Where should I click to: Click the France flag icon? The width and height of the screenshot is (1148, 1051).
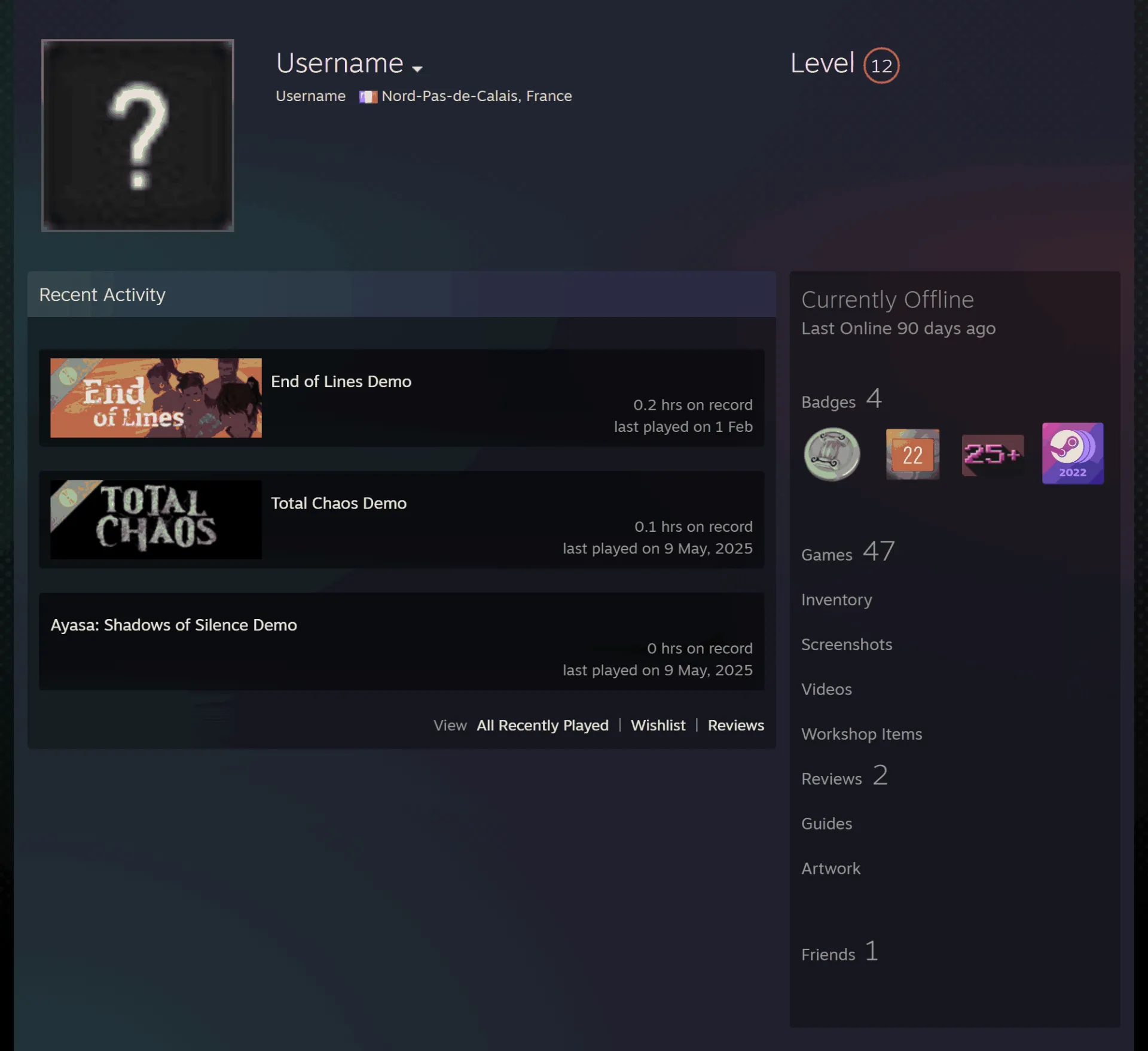point(368,96)
